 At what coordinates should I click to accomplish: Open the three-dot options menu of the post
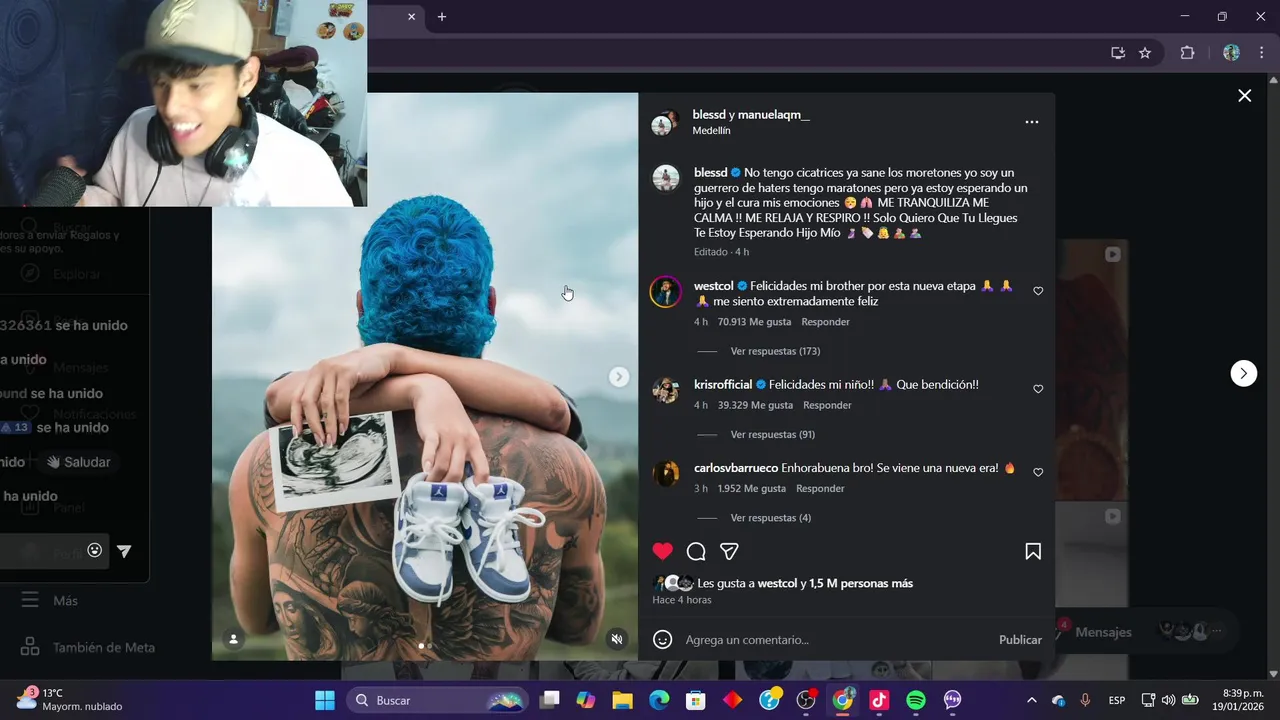[1032, 122]
